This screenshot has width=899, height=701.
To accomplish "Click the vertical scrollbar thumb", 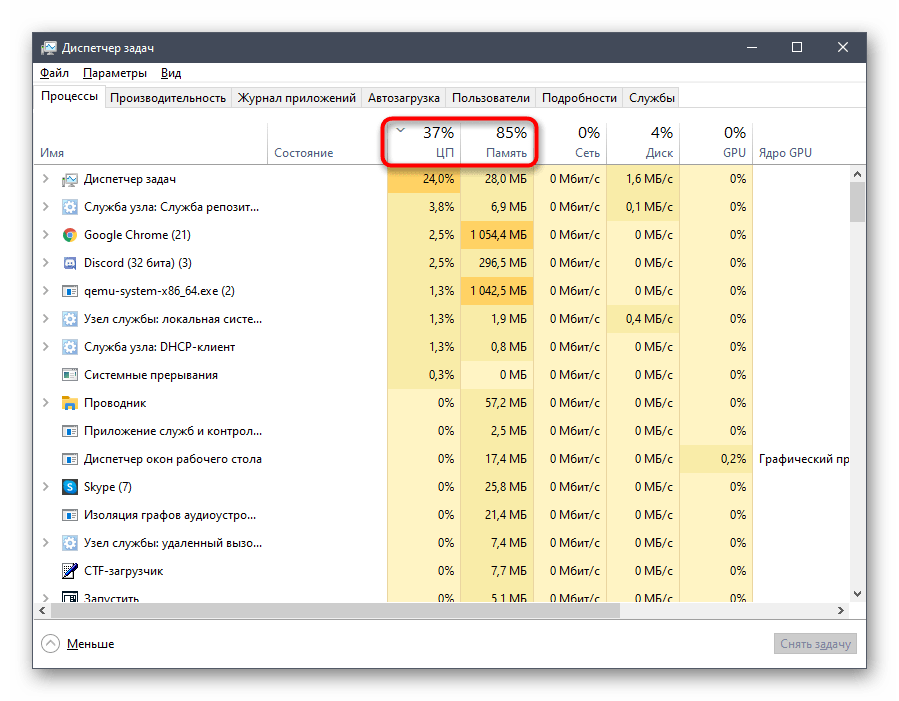I will click(x=857, y=200).
